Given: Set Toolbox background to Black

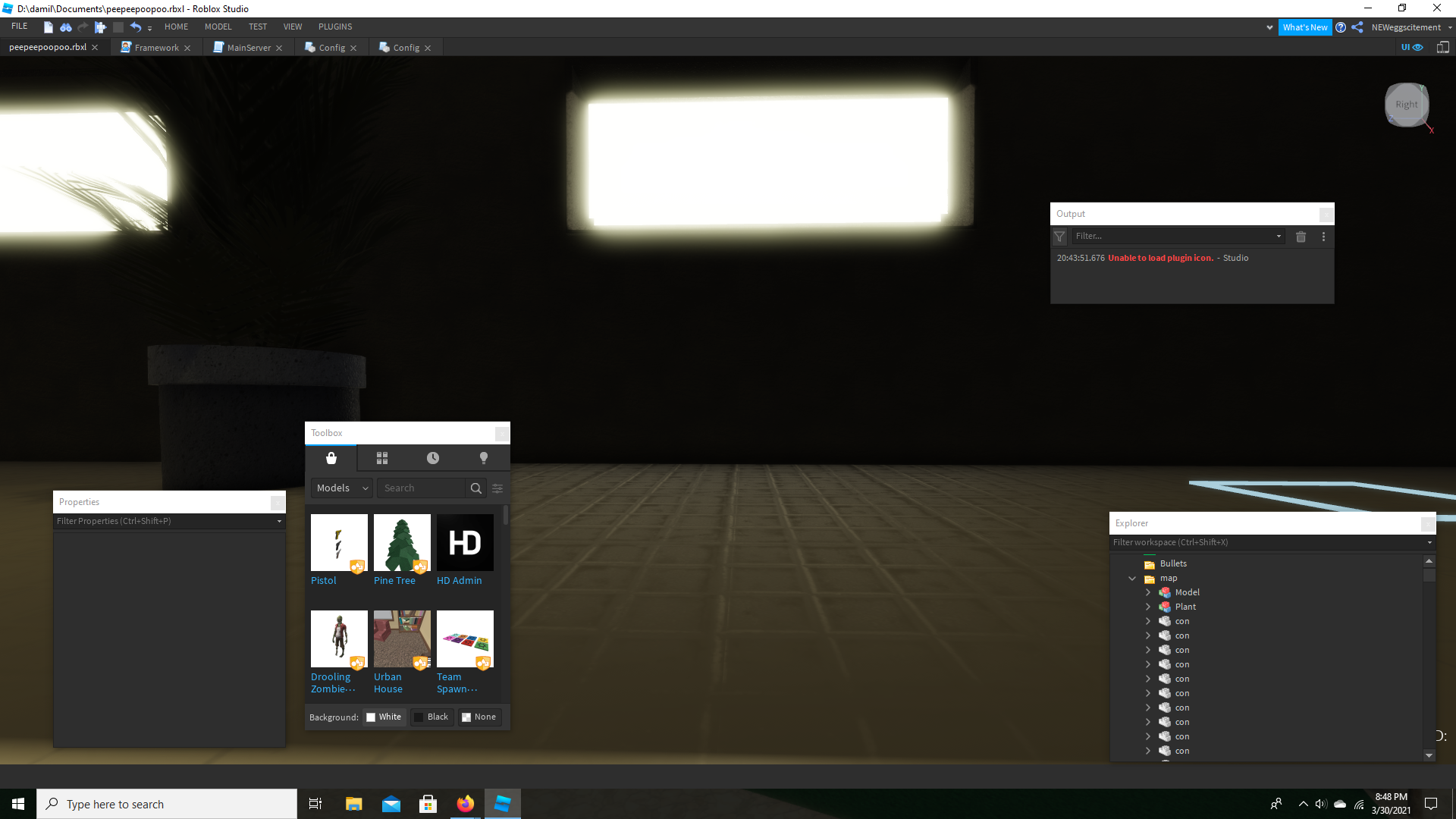Looking at the screenshot, I should pyautogui.click(x=431, y=717).
